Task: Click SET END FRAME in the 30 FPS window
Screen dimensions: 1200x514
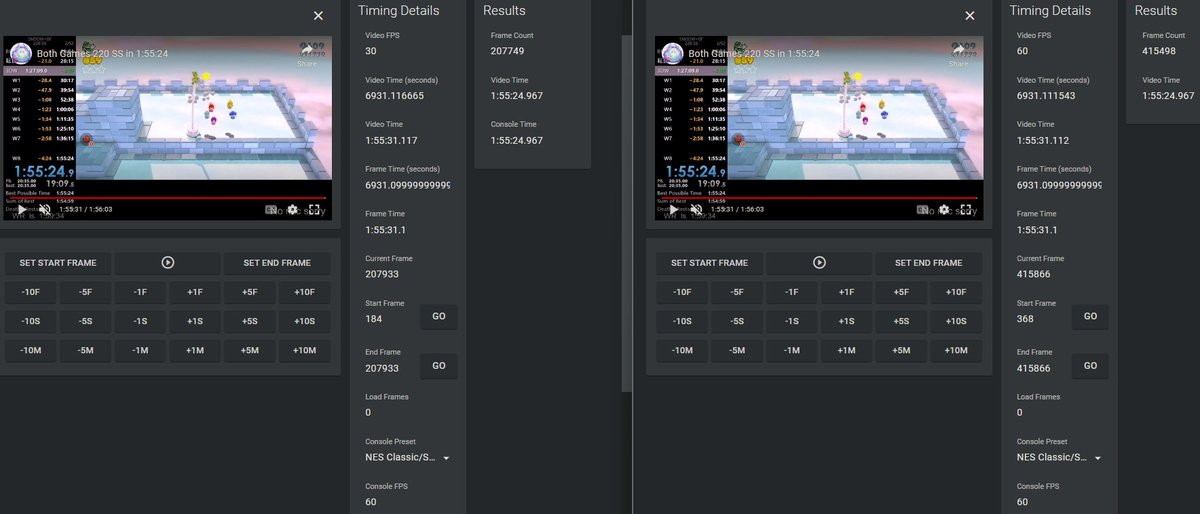Action: tap(277, 263)
